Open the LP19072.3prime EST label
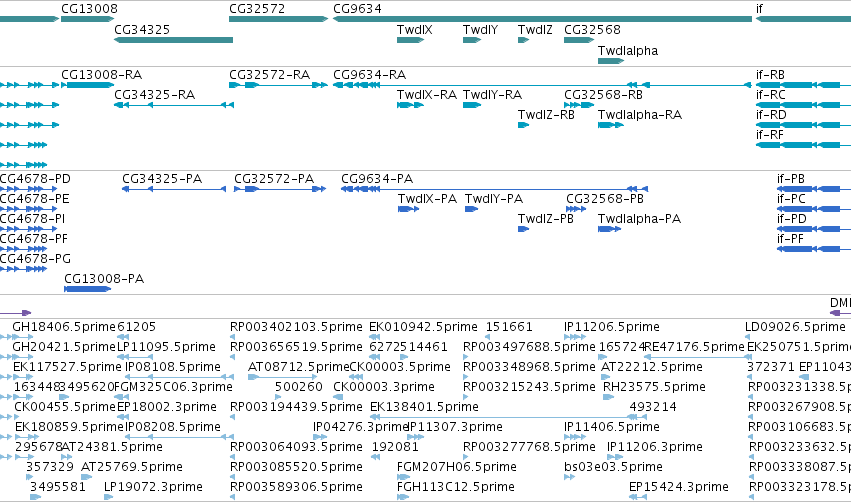The width and height of the screenshot is (851, 502). point(154,487)
